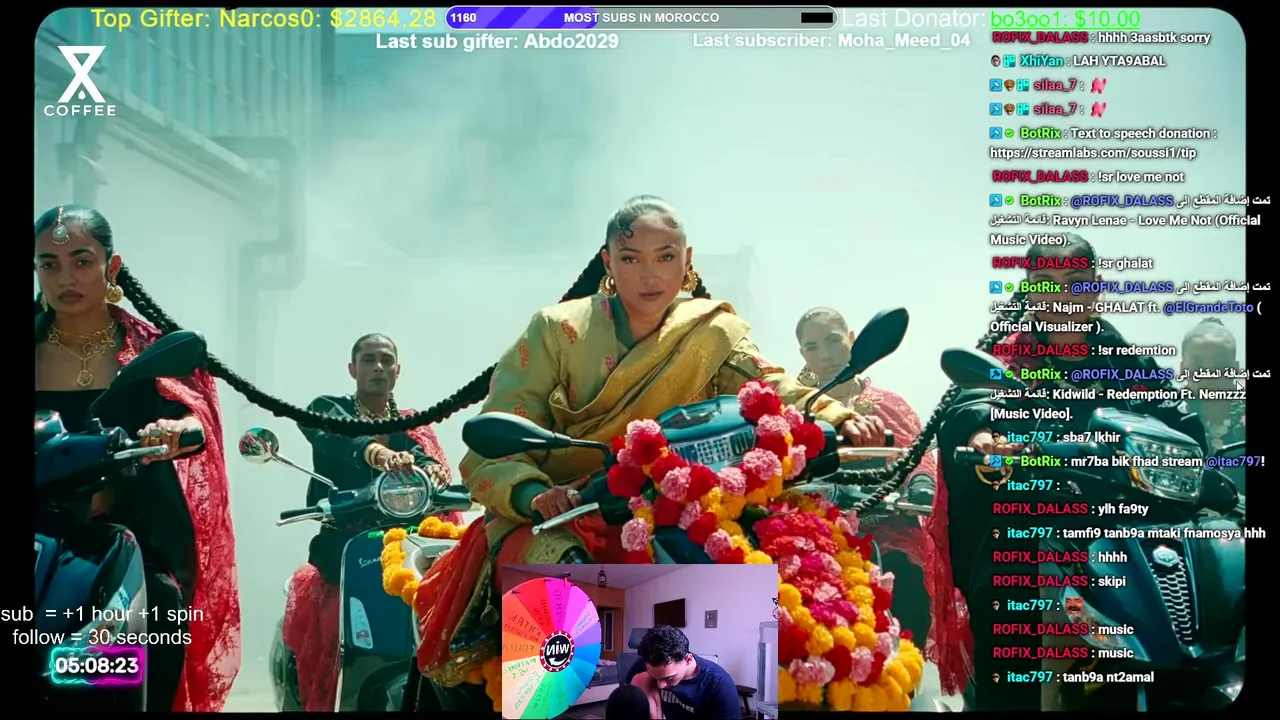Click the @ElGrandeToto mention in chat
The height and width of the screenshot is (720, 1280).
click(1208, 308)
